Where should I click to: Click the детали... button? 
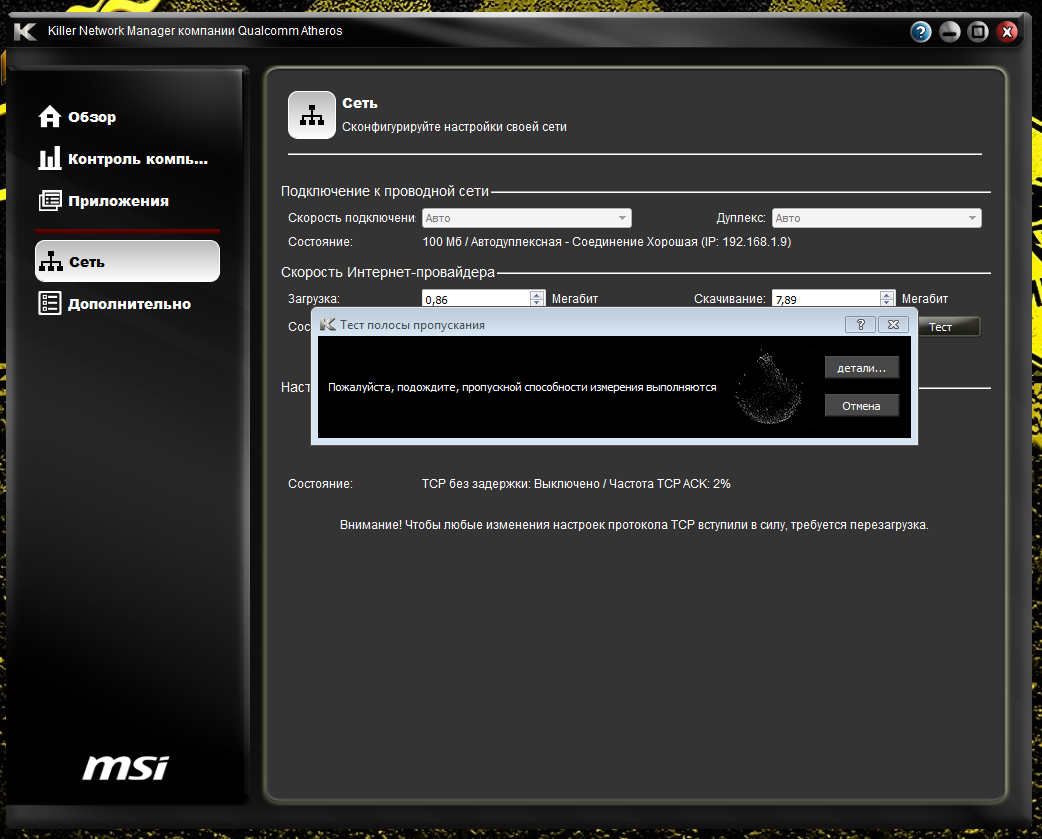click(862, 367)
